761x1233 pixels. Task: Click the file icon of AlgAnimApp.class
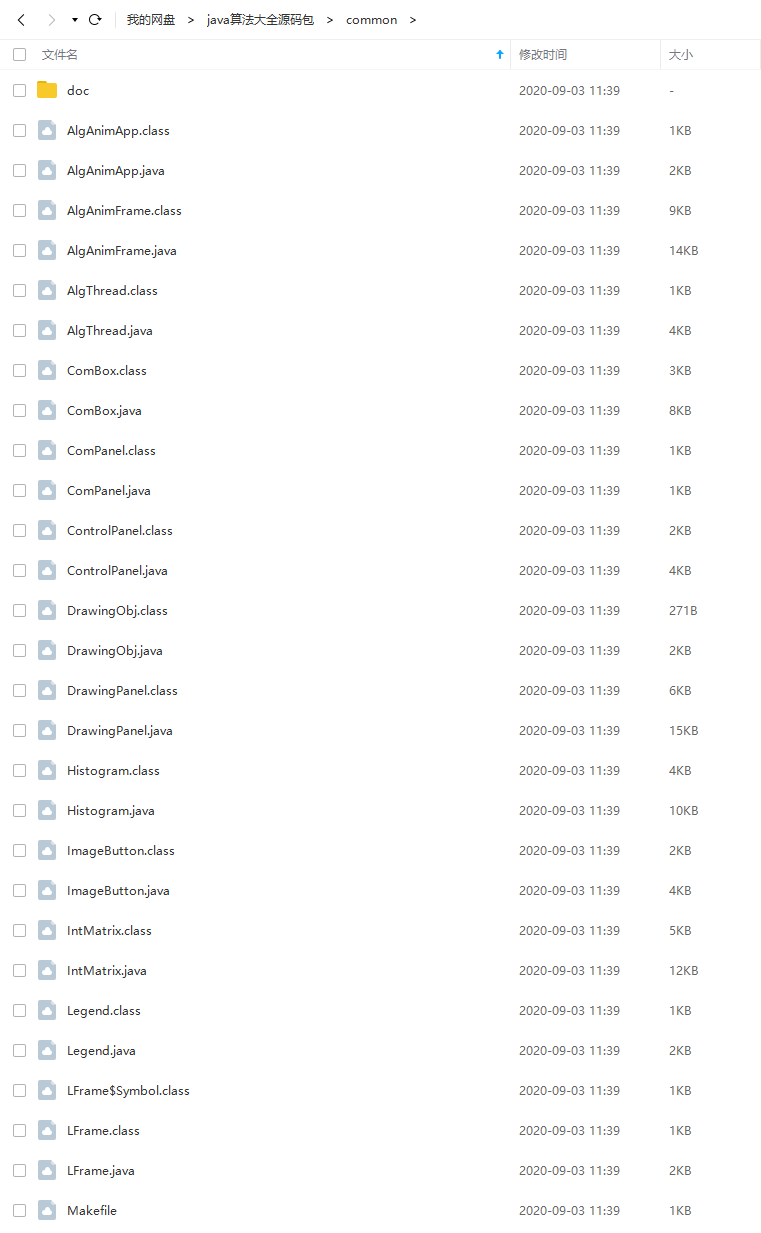click(x=47, y=130)
